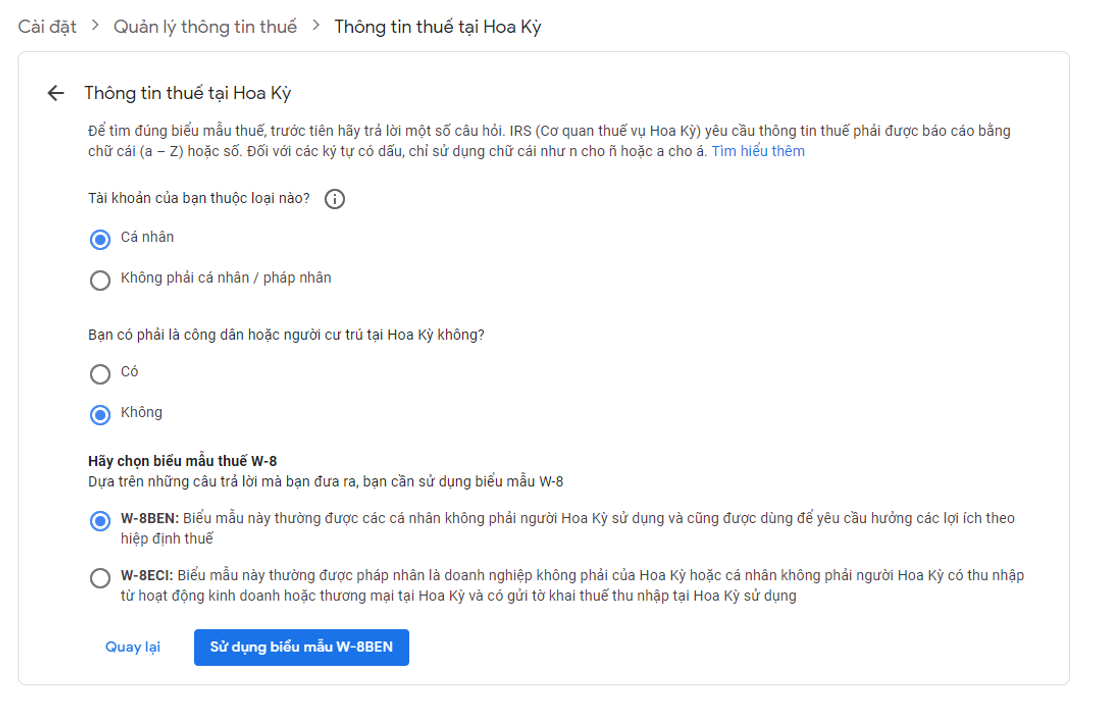Click the Thông tin thuế tại Hoa Kỳ breadcrumb
The image size is (1103, 709).
click(437, 27)
